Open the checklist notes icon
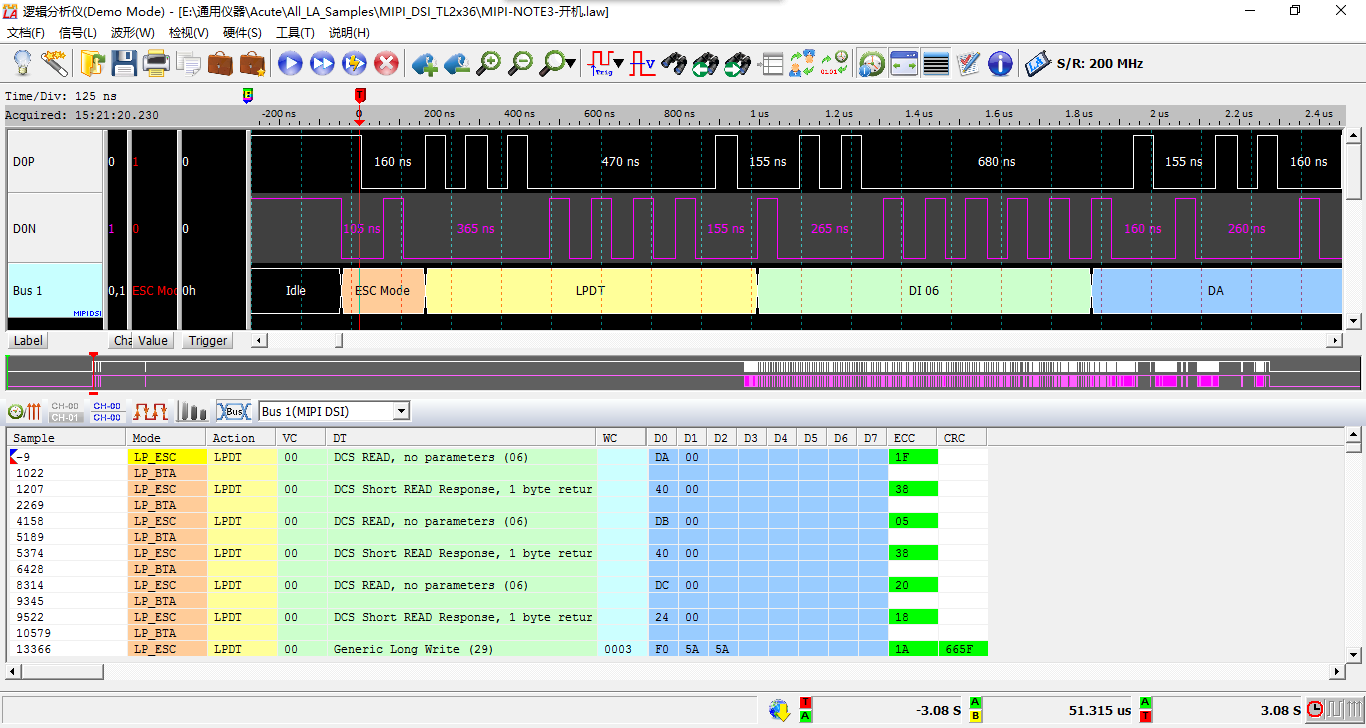The width and height of the screenshot is (1366, 728). click(x=968, y=64)
